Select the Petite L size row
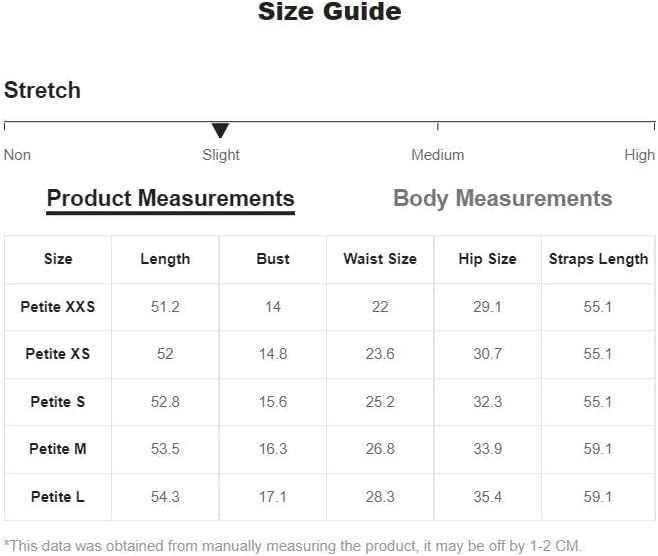The width and height of the screenshot is (658, 556). 329,497
